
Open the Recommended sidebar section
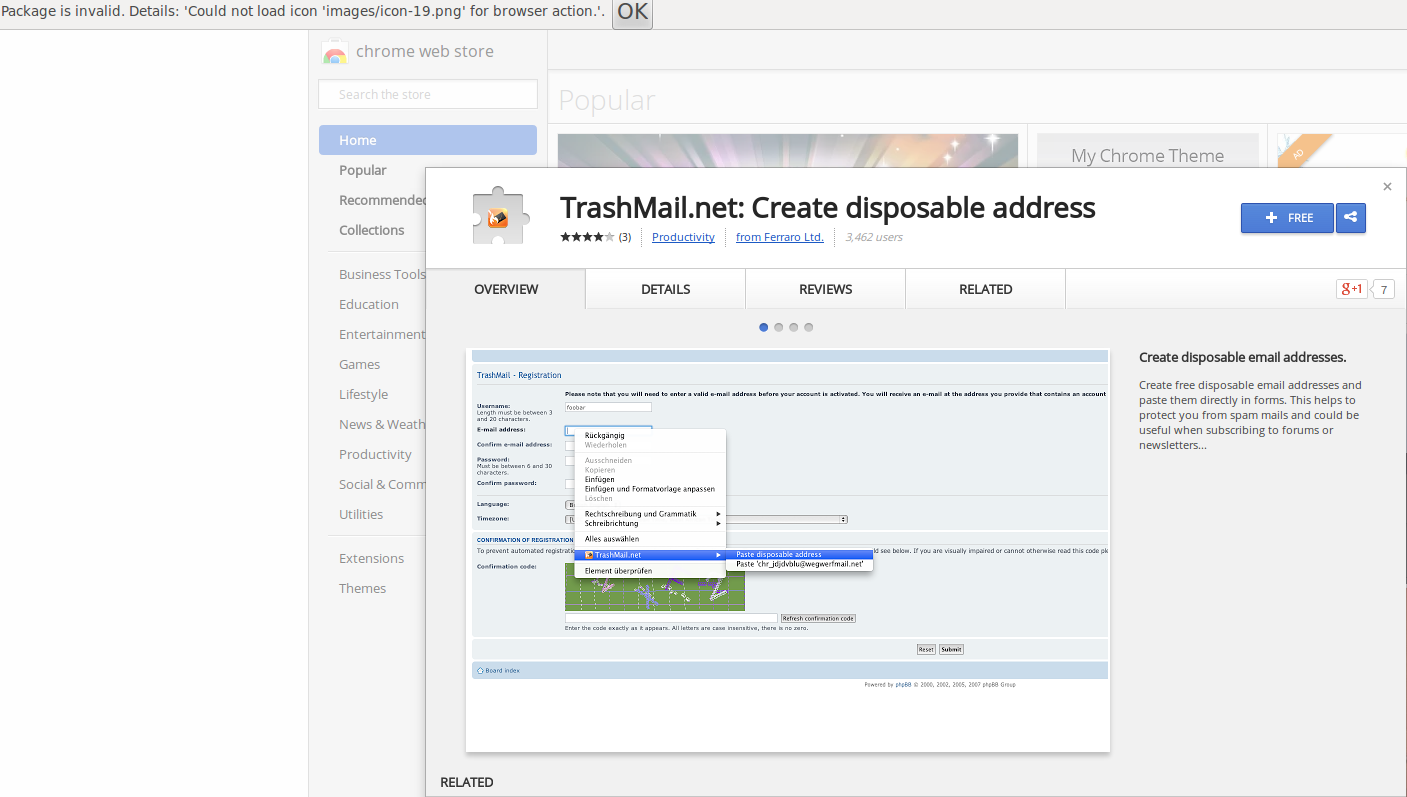(x=382, y=200)
